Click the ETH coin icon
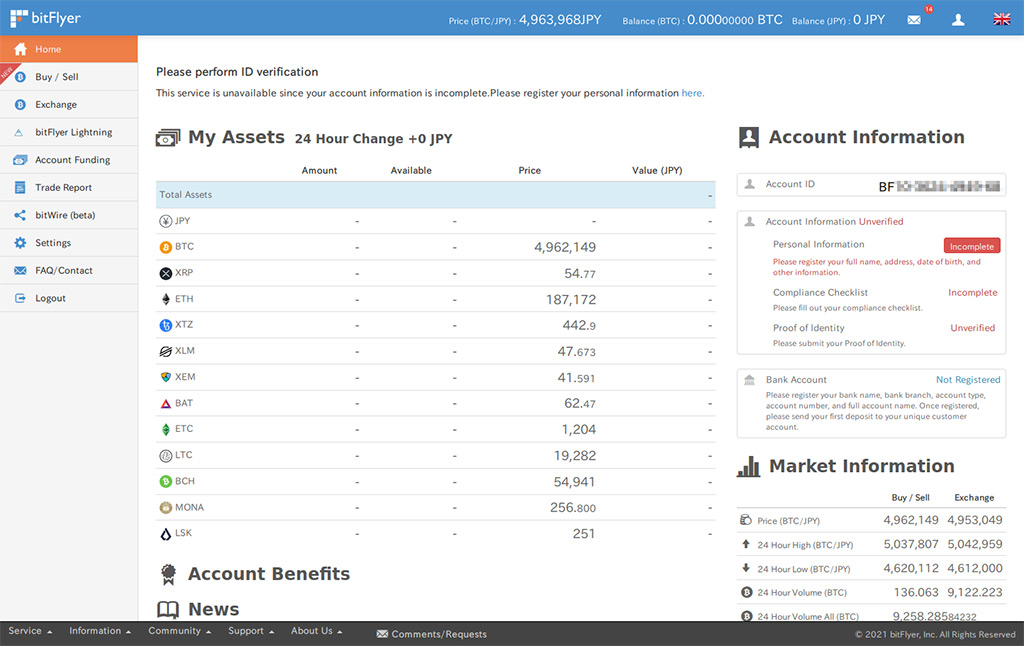 tap(166, 299)
